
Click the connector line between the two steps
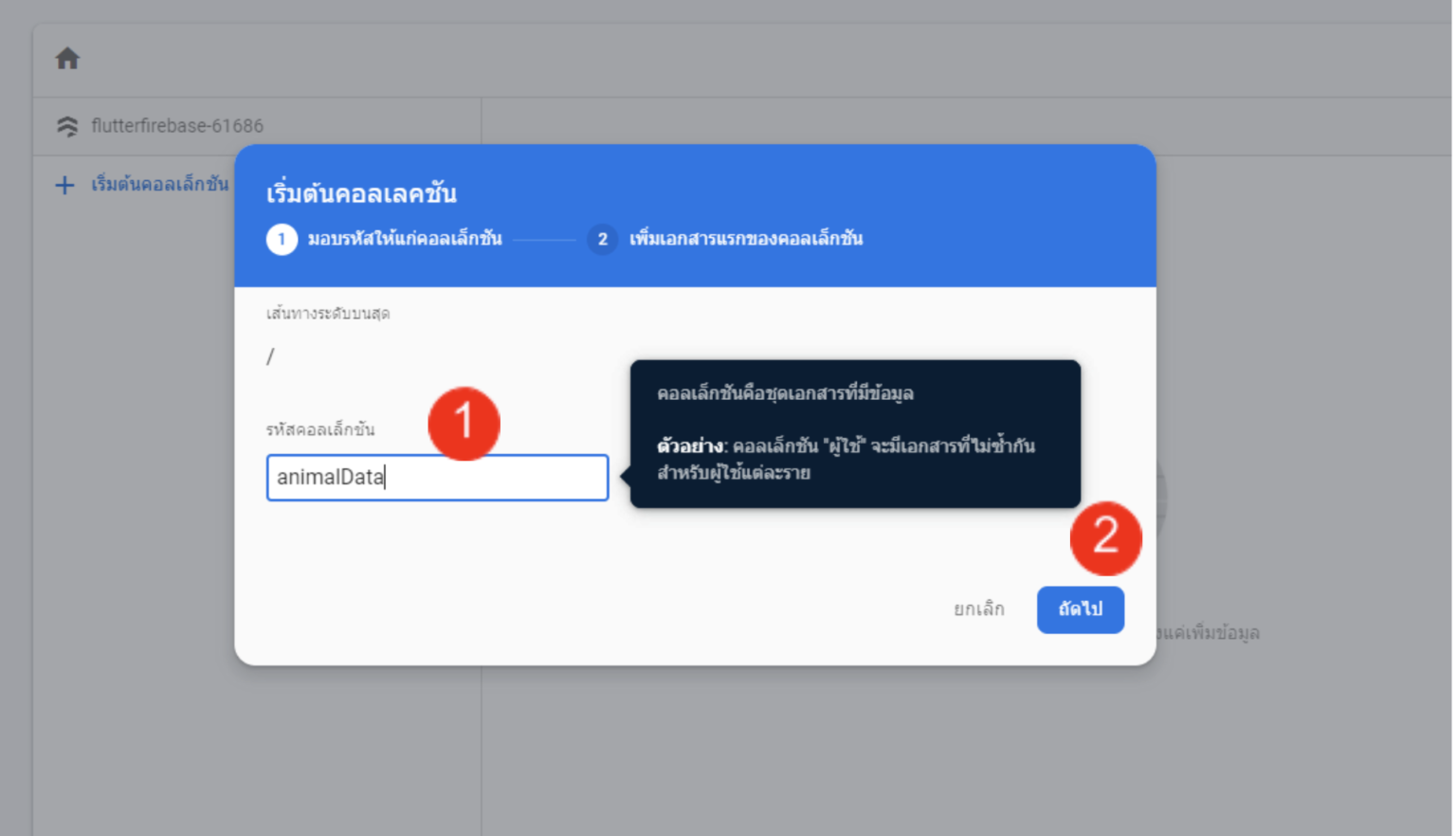(x=545, y=239)
